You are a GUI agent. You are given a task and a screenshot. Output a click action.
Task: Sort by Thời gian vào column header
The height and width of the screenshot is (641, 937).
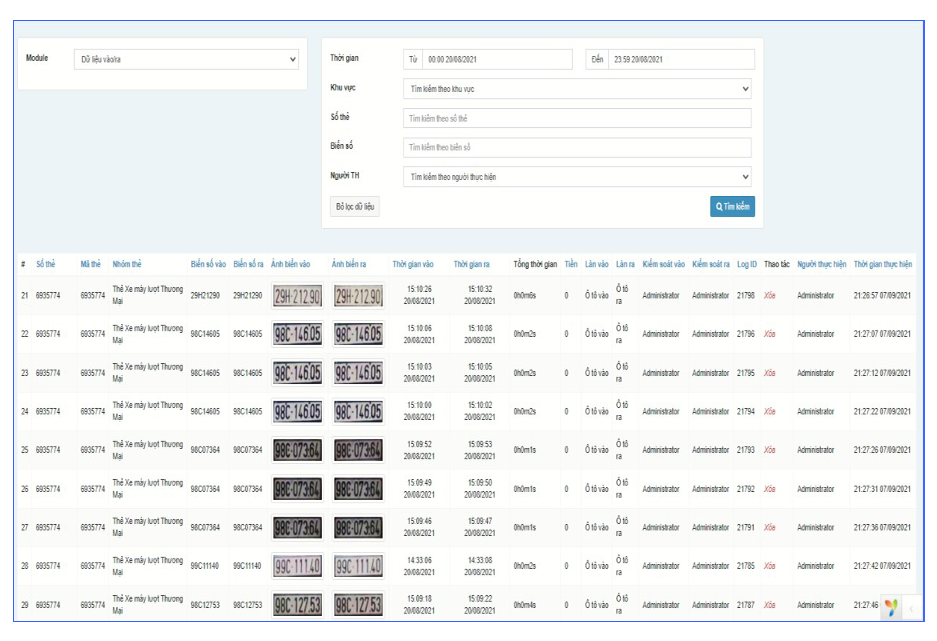412,264
